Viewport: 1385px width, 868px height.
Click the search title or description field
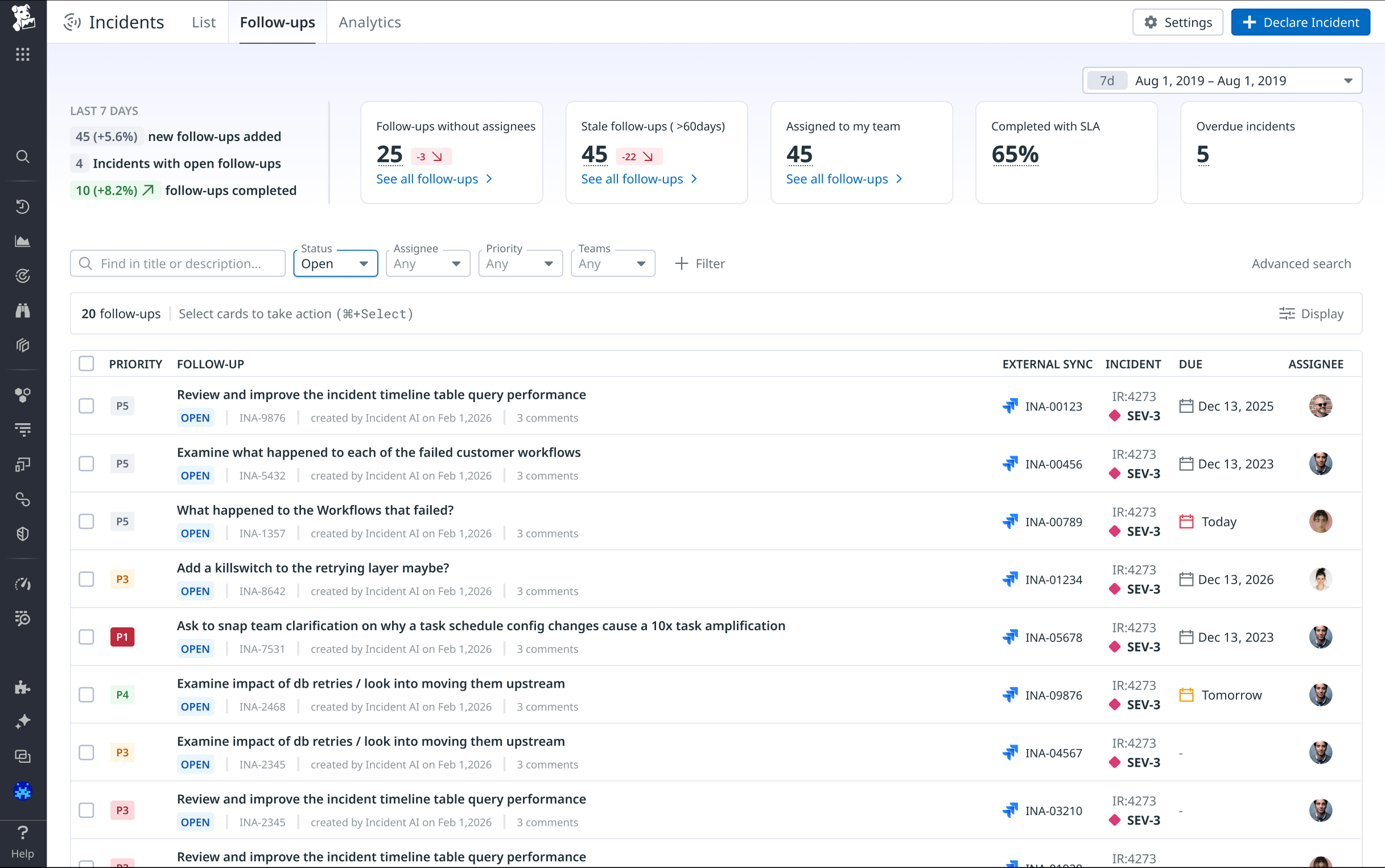point(178,263)
